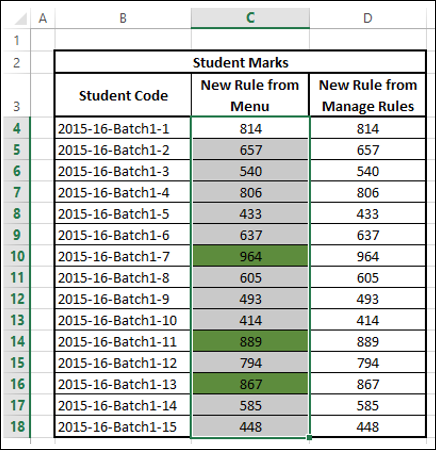This screenshot has width=436, height=450.
Task: Select cell 2015-16-Batch1-4
Action: coord(123,192)
